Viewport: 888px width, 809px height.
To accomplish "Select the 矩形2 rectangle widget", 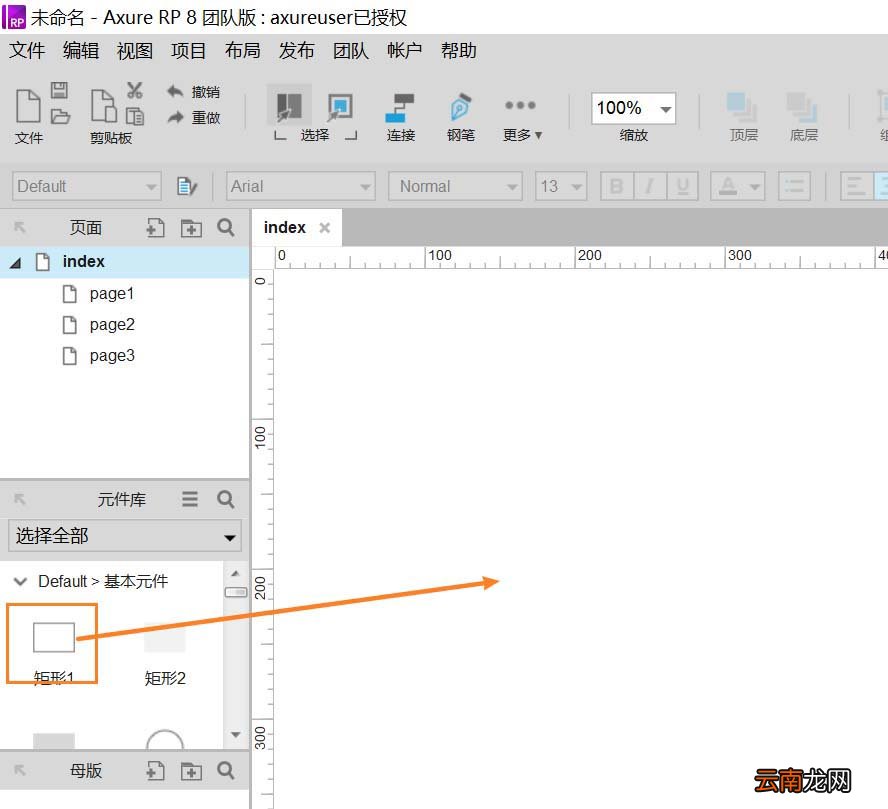I will pos(165,654).
